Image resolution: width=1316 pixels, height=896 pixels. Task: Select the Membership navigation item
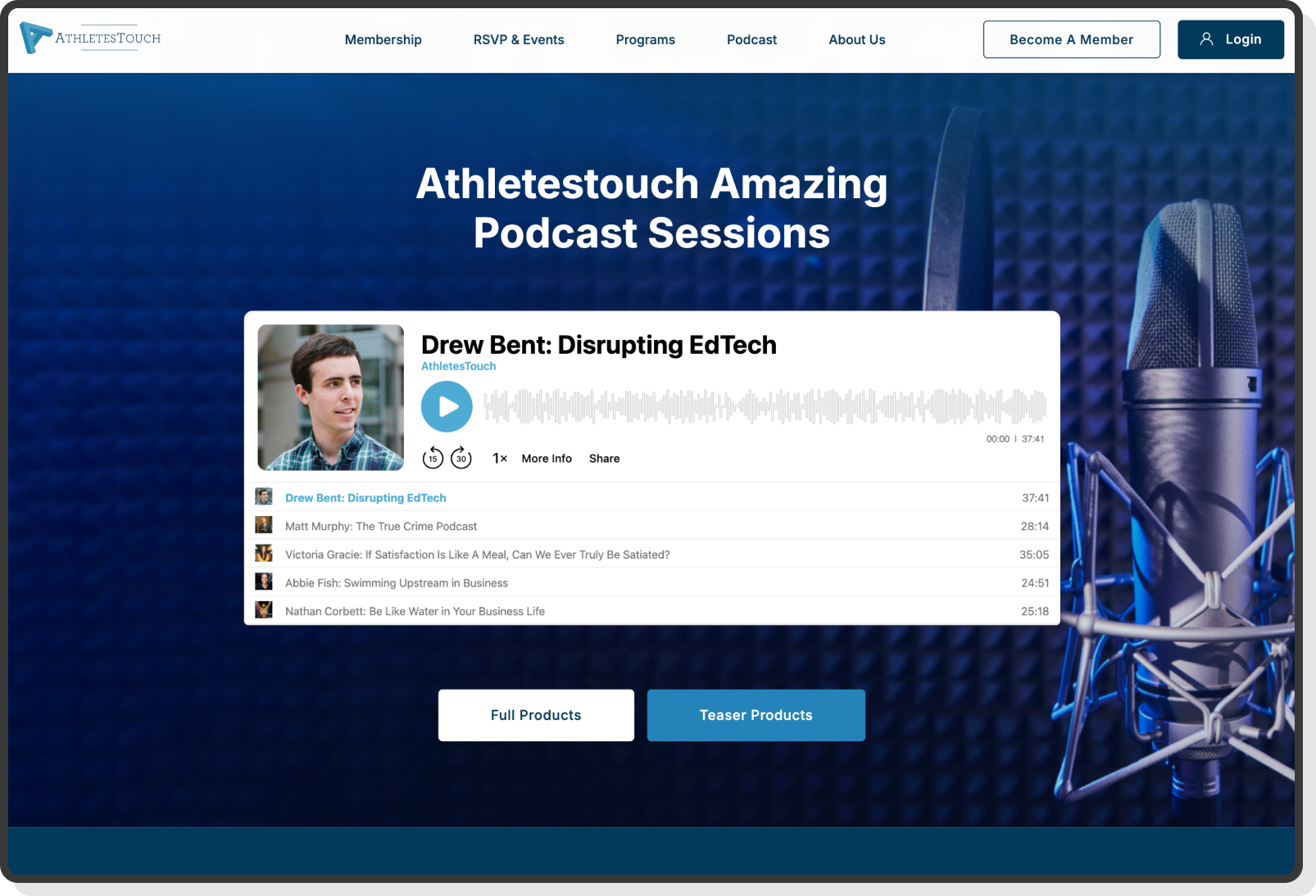[x=383, y=39]
